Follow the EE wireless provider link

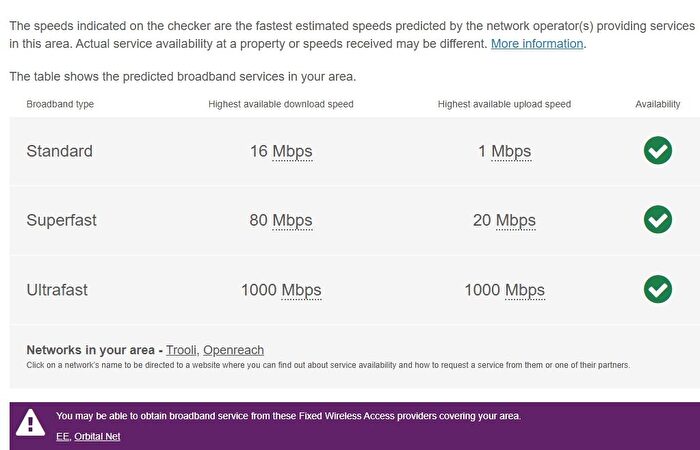pyautogui.click(x=62, y=436)
